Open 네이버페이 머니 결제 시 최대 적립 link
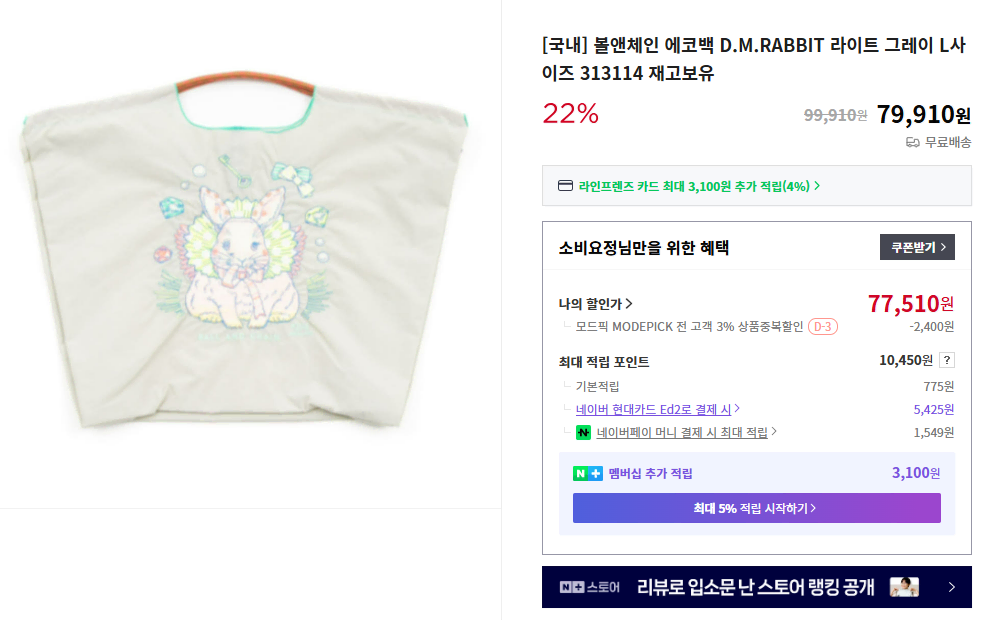 (x=686, y=433)
